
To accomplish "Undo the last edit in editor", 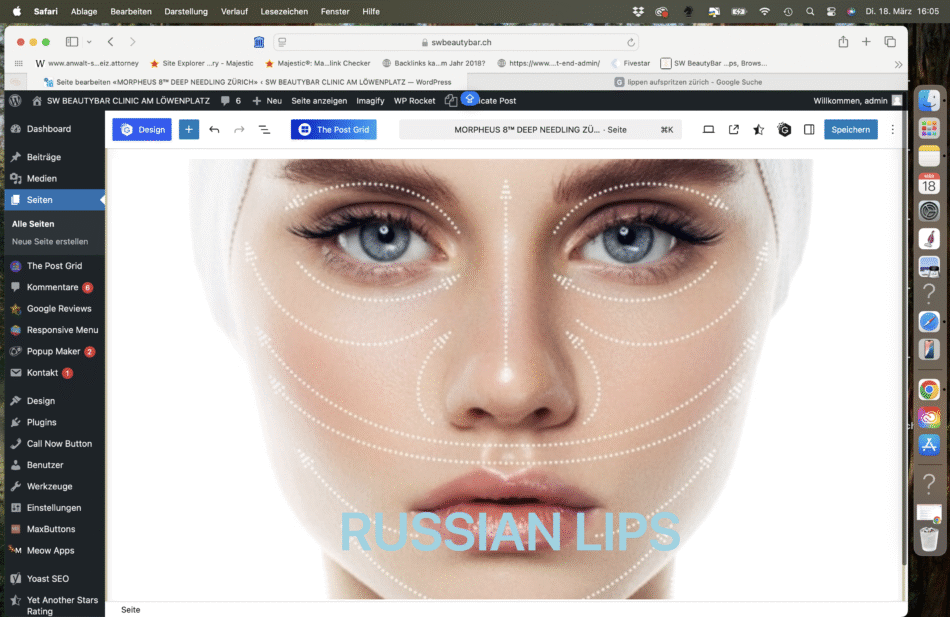I will (x=214, y=130).
